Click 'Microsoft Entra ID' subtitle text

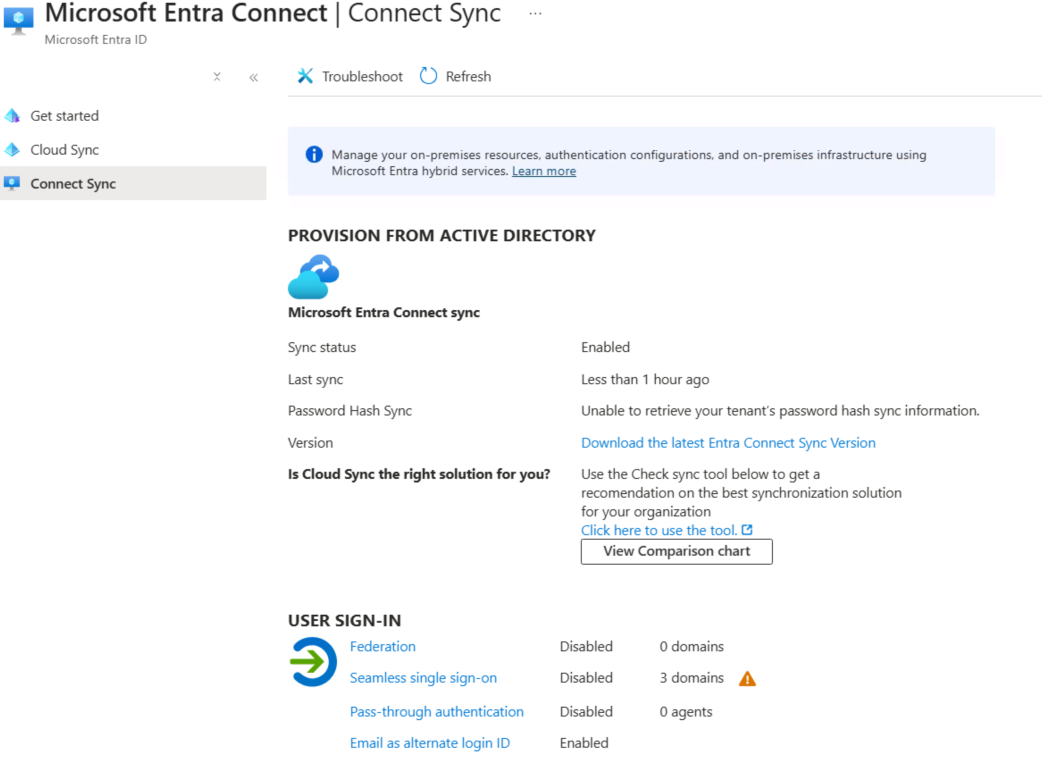[96, 40]
